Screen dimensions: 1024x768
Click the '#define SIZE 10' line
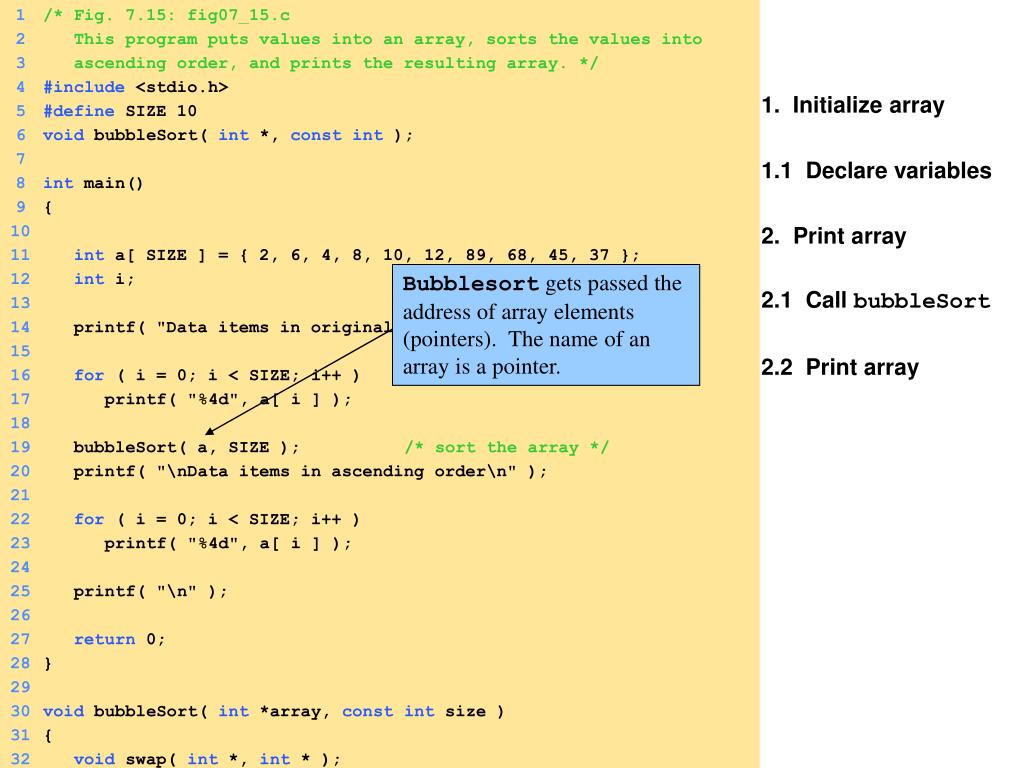[x=120, y=111]
